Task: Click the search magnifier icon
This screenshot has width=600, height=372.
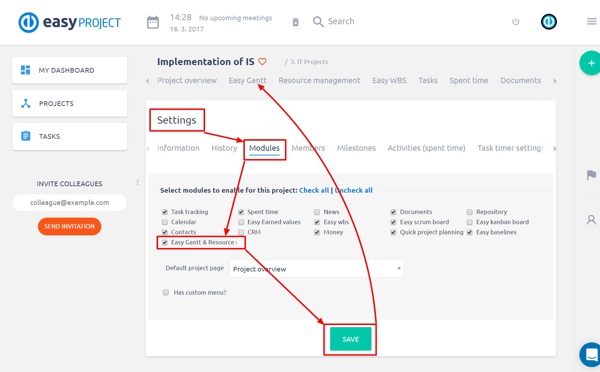Action: [318, 21]
